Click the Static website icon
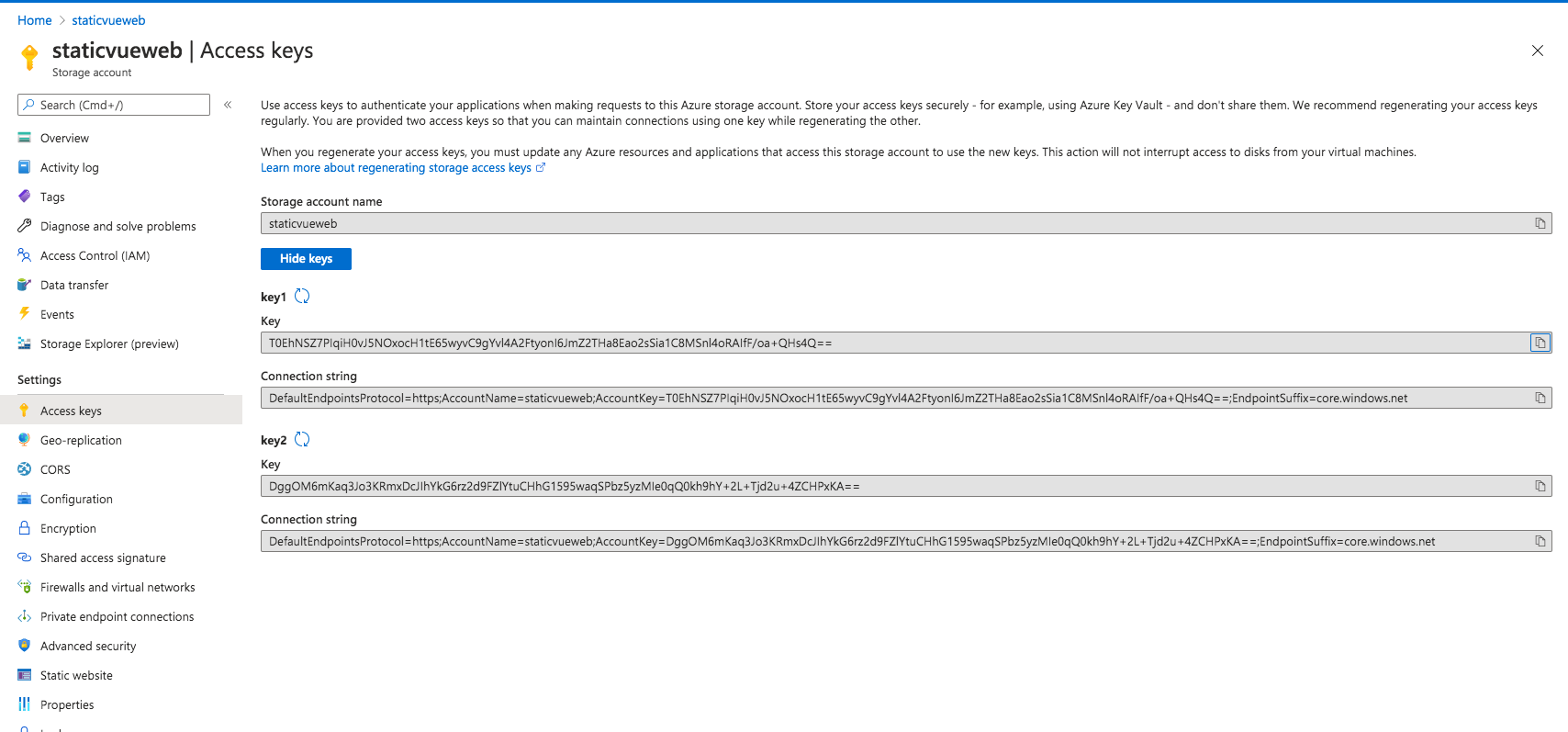This screenshot has height=732, width=1568. [25, 675]
